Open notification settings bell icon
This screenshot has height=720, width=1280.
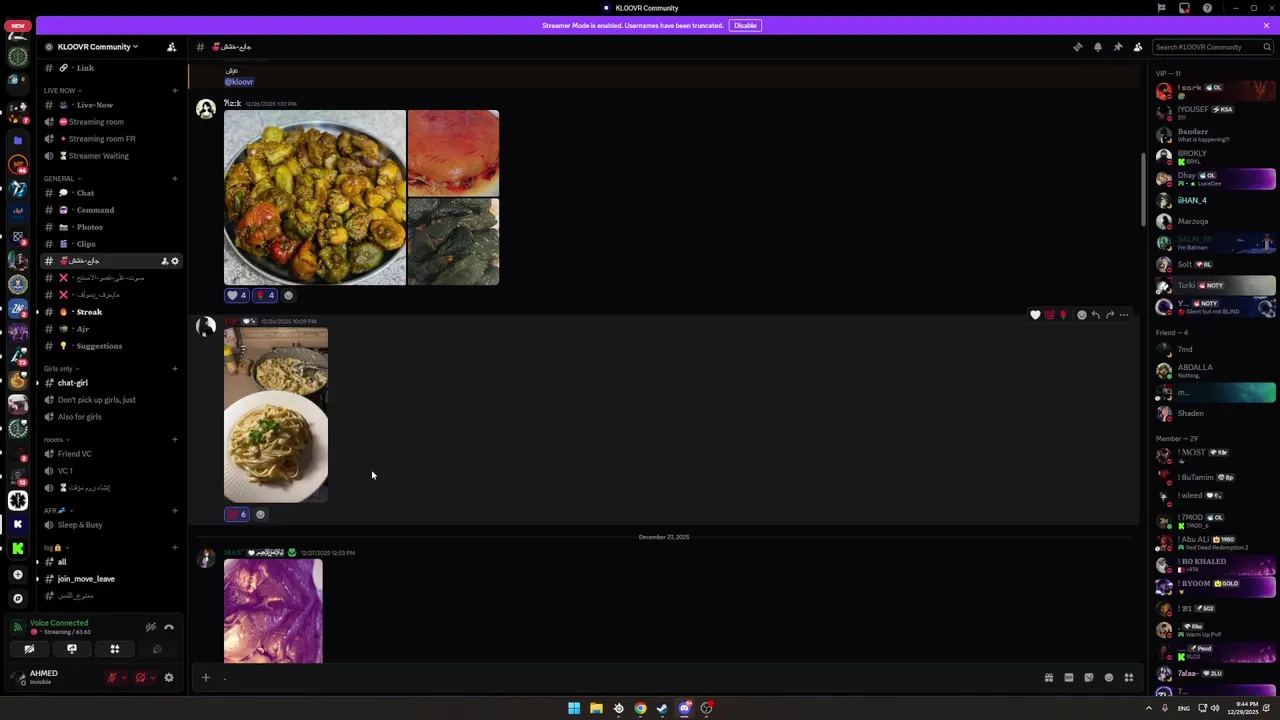[x=1097, y=47]
